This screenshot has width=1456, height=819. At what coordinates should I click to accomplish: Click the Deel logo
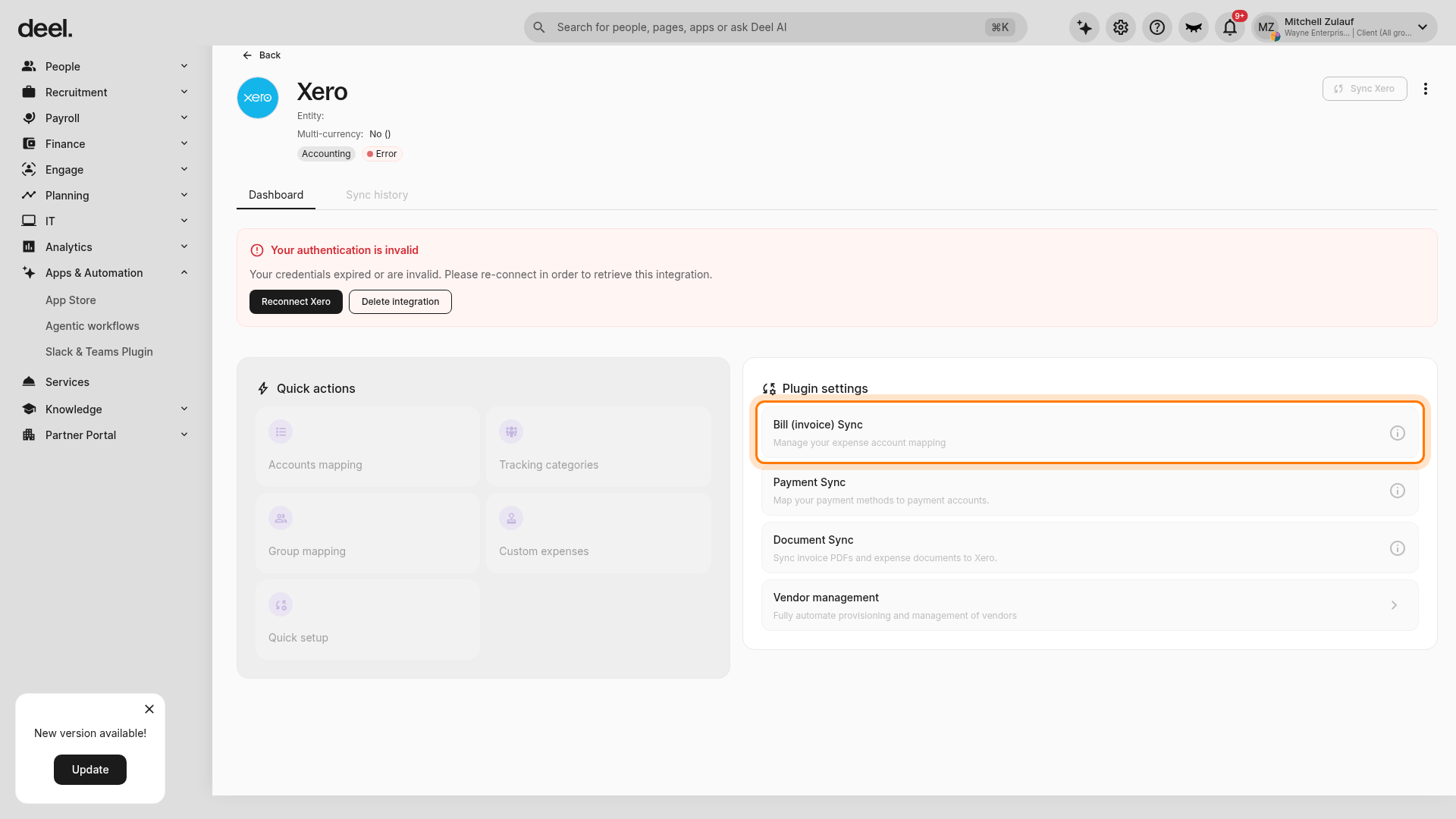tap(45, 29)
